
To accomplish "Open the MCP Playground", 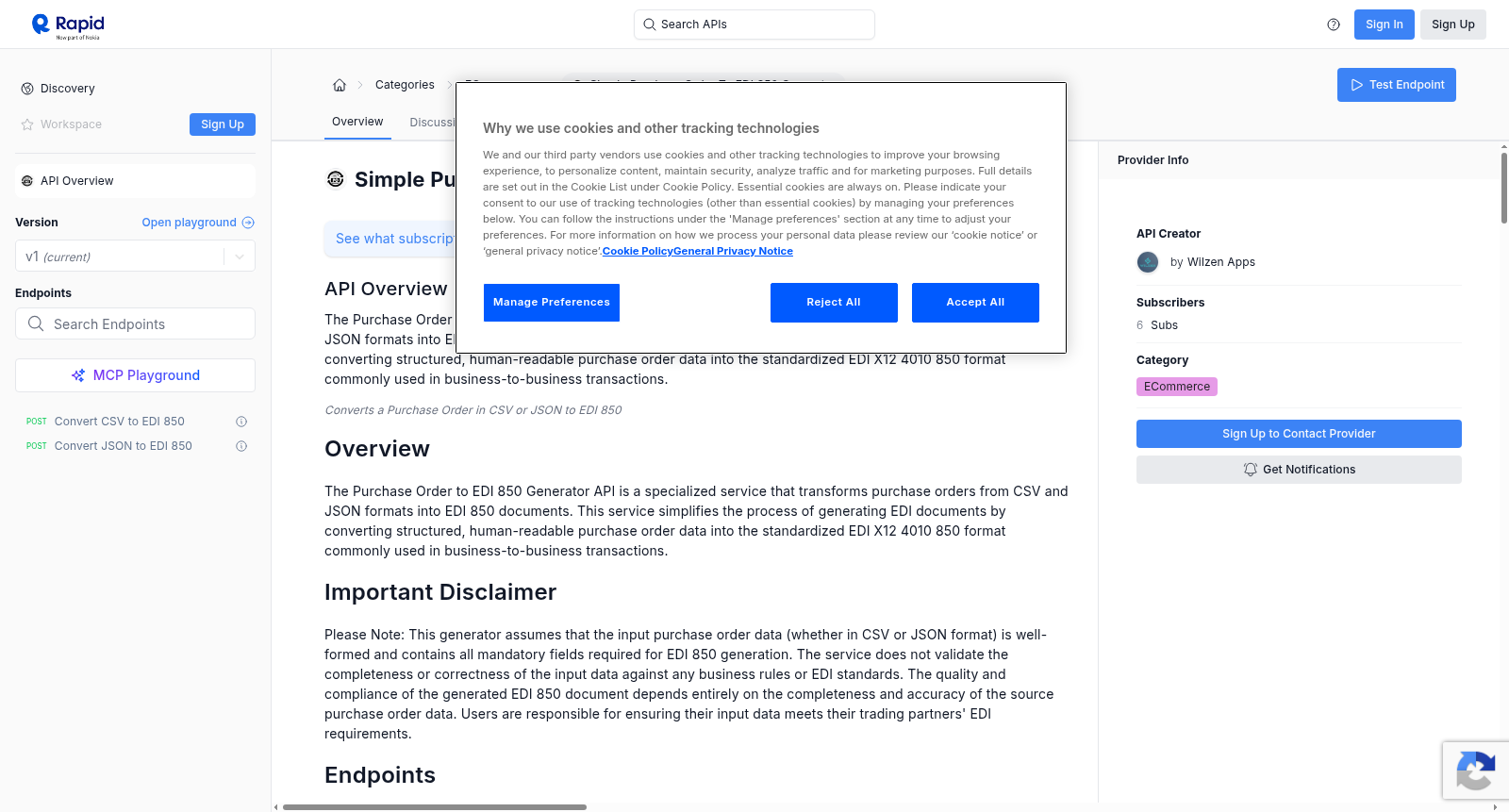I will point(135,375).
